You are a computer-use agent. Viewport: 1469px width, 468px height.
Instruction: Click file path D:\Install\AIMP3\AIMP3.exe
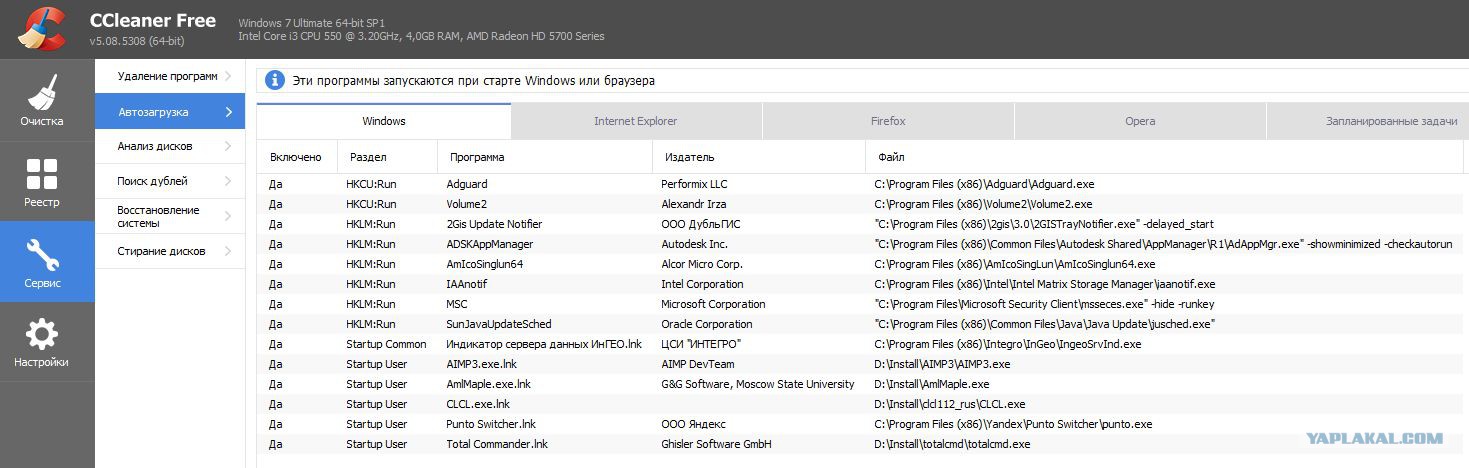pyautogui.click(x=942, y=364)
